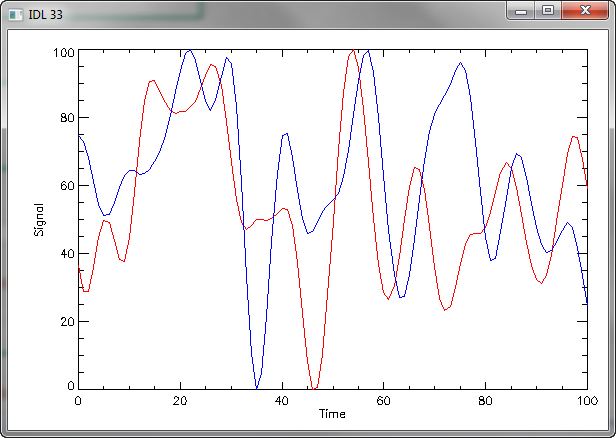Click the red curve's lowest dip near time 46

pos(314,387)
